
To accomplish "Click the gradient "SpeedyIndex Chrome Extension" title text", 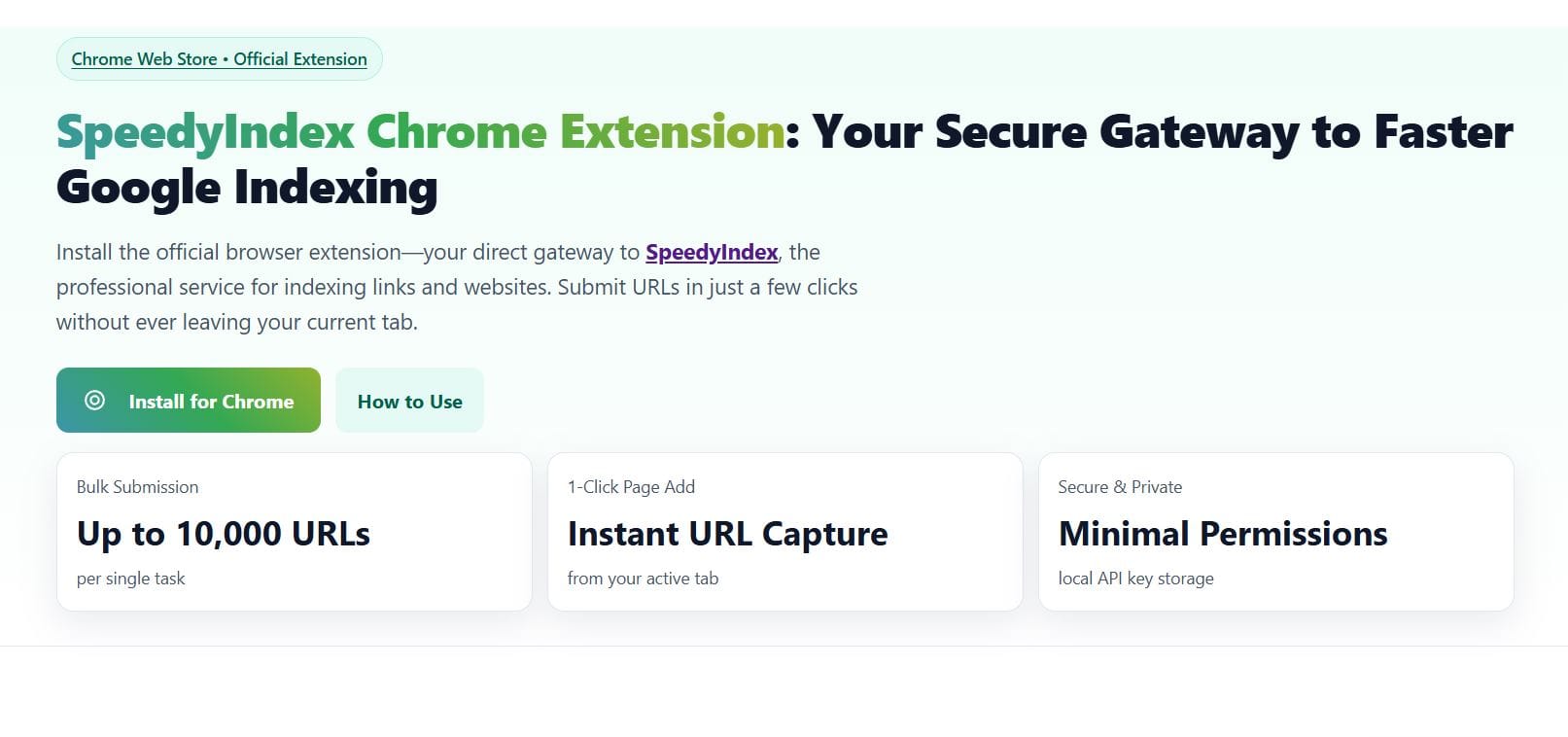I will pyautogui.click(x=420, y=132).
